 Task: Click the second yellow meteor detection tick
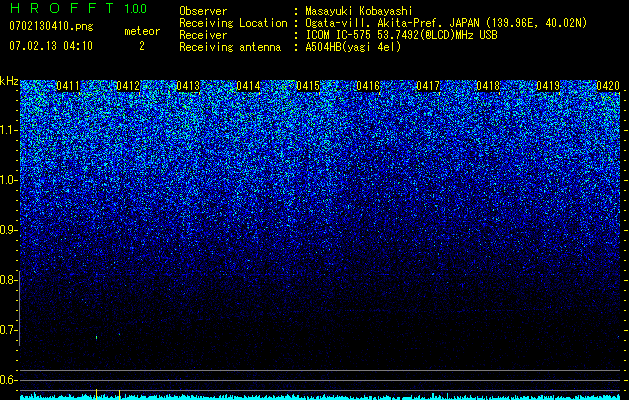pyautogui.click(x=120, y=394)
